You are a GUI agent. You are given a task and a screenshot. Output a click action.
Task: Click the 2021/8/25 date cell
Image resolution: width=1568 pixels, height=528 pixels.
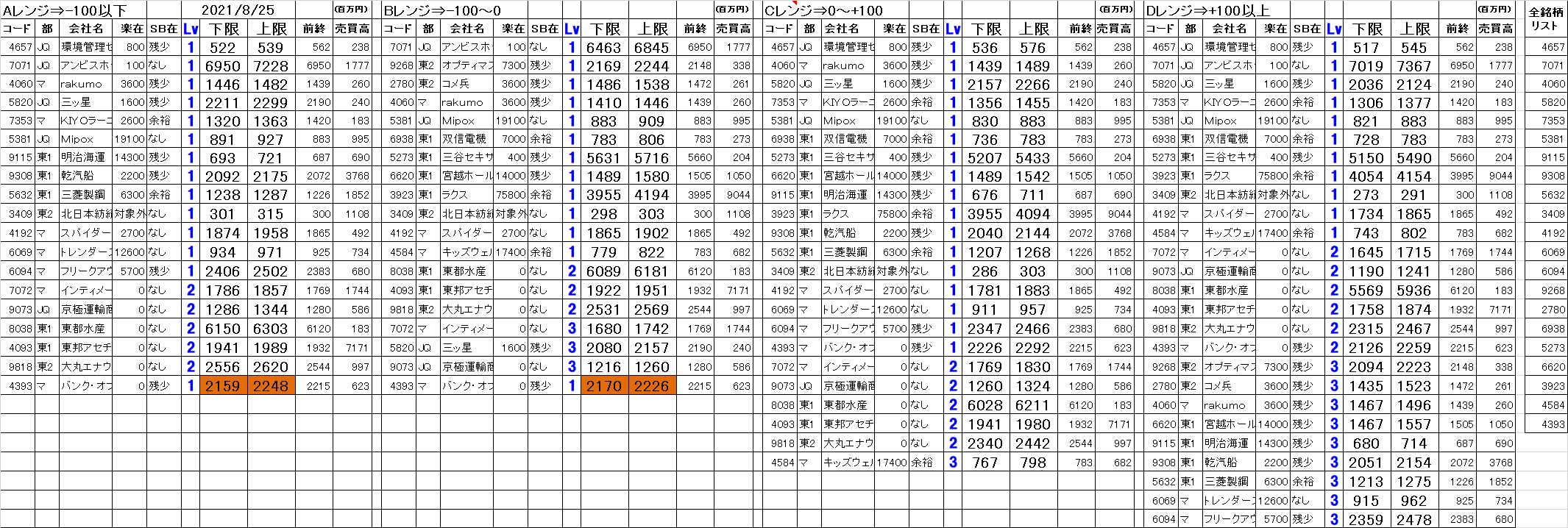click(x=238, y=10)
